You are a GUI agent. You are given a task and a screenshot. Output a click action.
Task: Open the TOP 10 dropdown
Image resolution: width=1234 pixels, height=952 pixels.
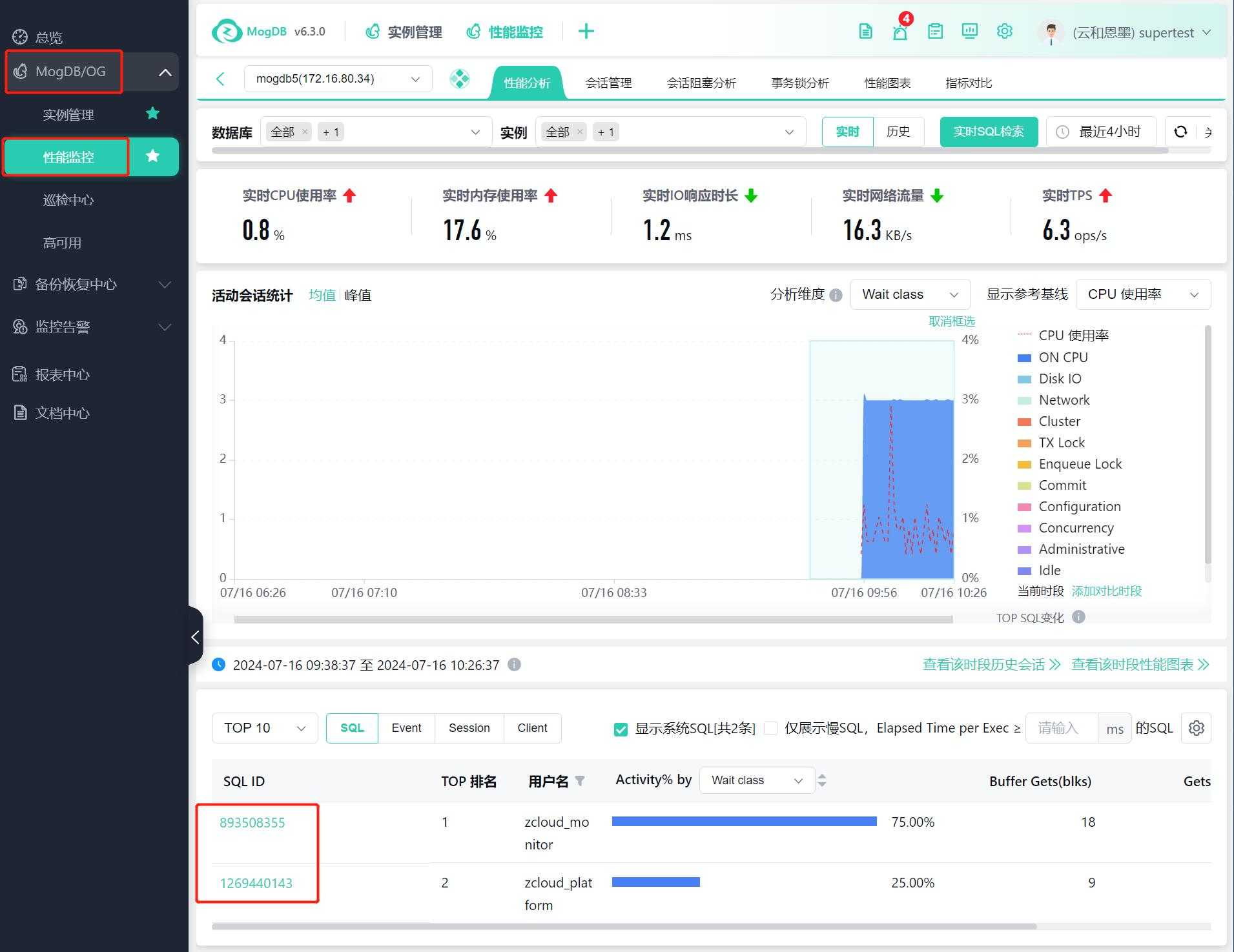pos(265,728)
